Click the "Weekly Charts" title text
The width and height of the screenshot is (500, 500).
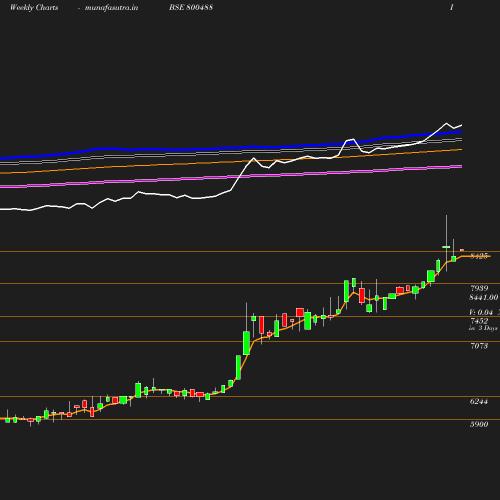pos(34,7)
